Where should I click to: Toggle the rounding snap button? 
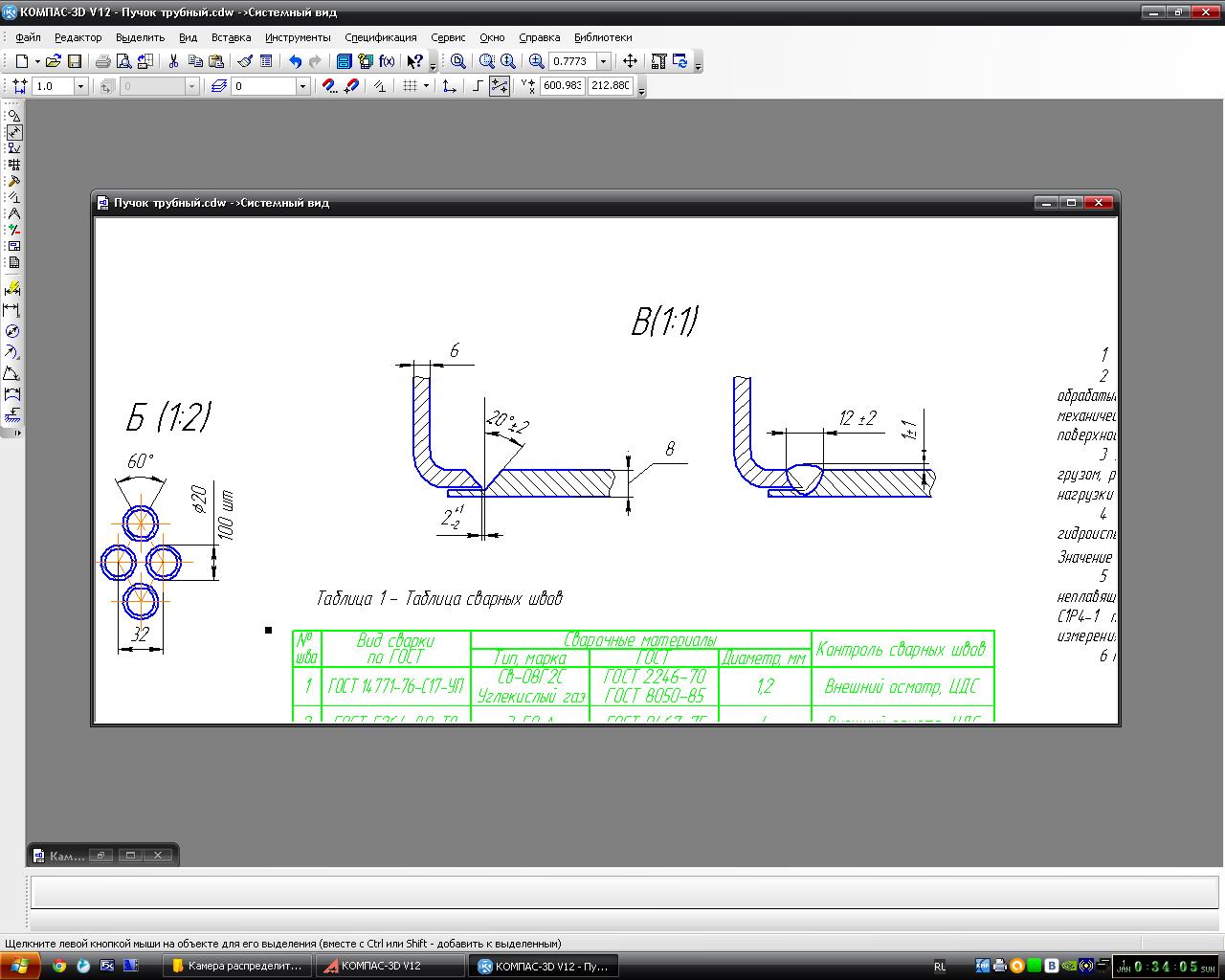[x=499, y=86]
